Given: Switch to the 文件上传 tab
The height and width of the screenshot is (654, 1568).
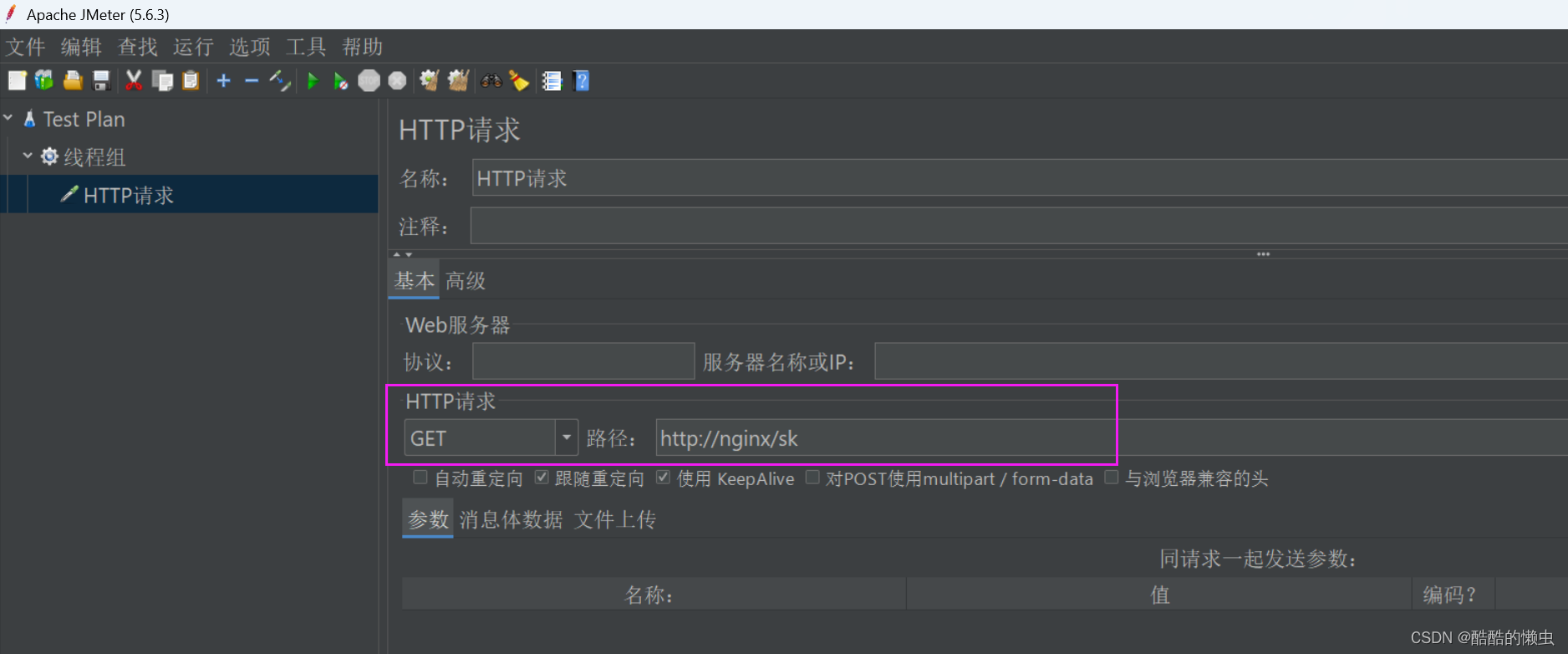Looking at the screenshot, I should pyautogui.click(x=615, y=519).
